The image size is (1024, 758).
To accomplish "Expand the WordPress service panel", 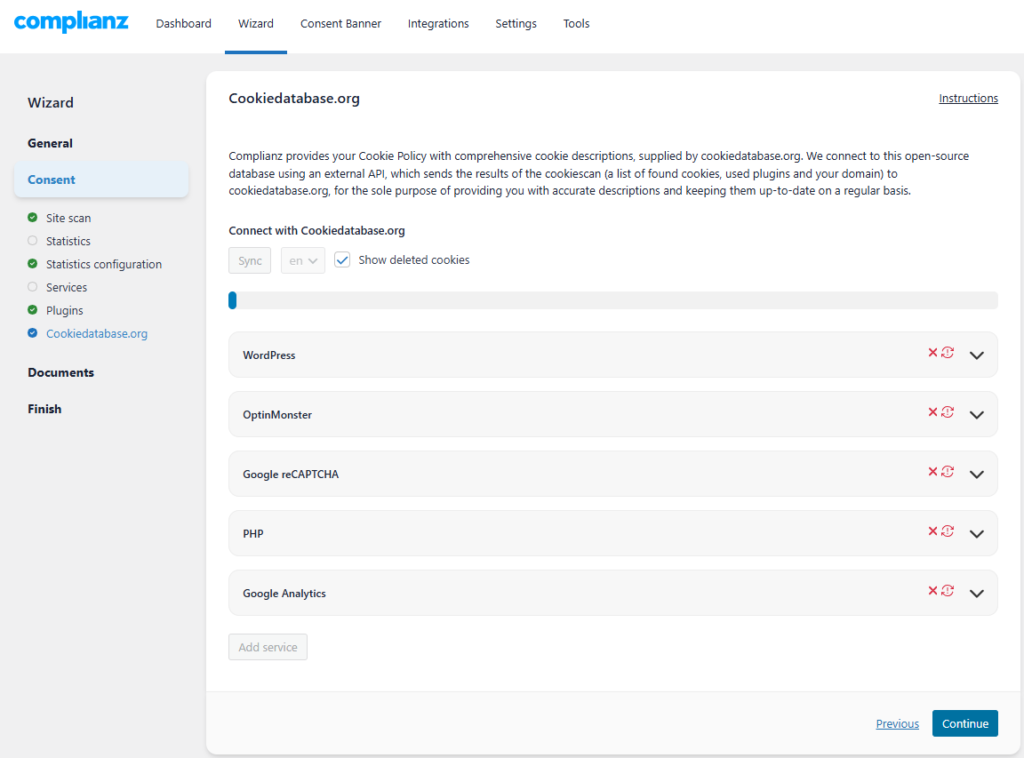I will [976, 355].
